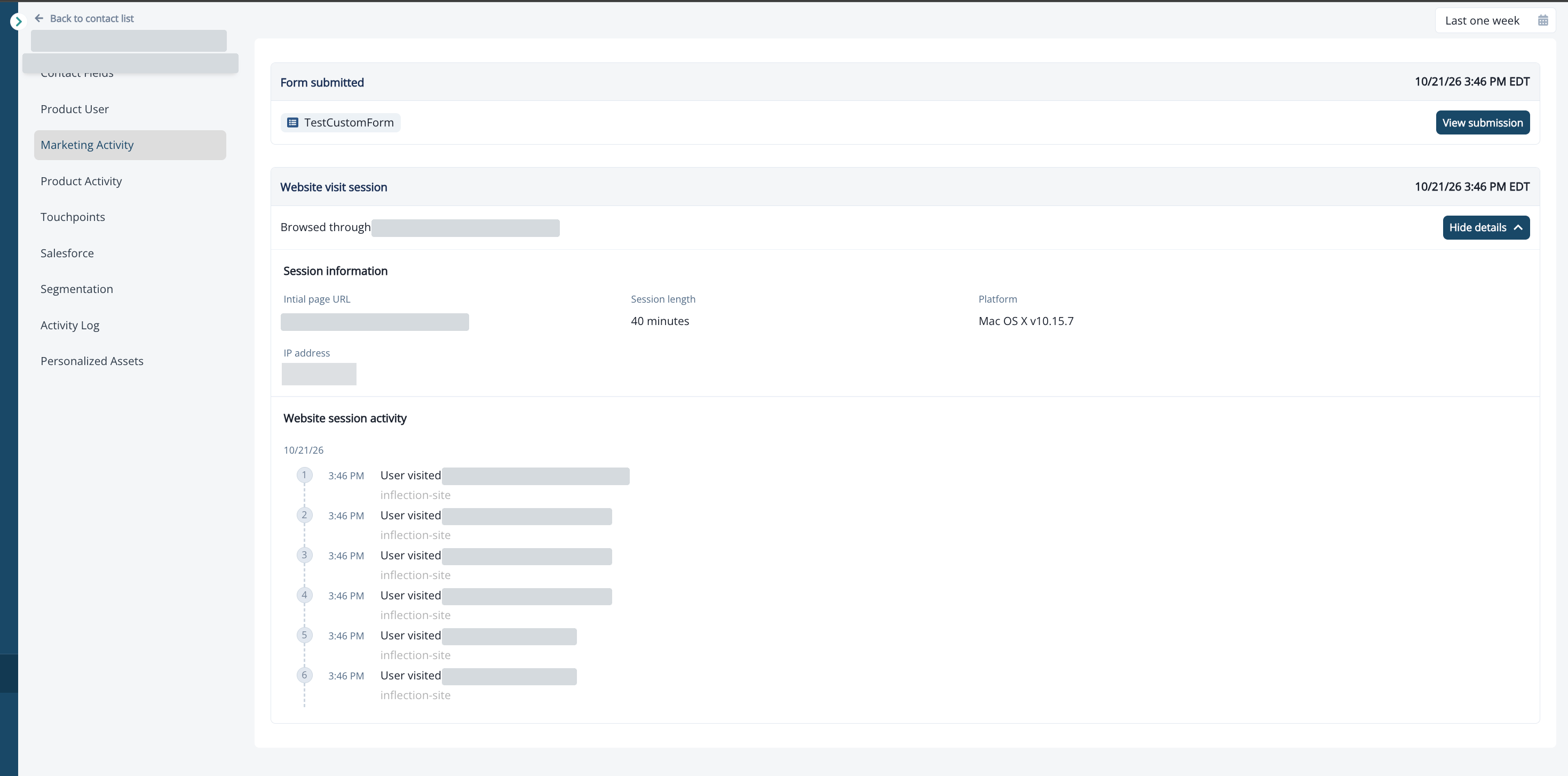Screen dimensions: 1568x776
Task: Open Activity Log section
Action: [130, 325]
